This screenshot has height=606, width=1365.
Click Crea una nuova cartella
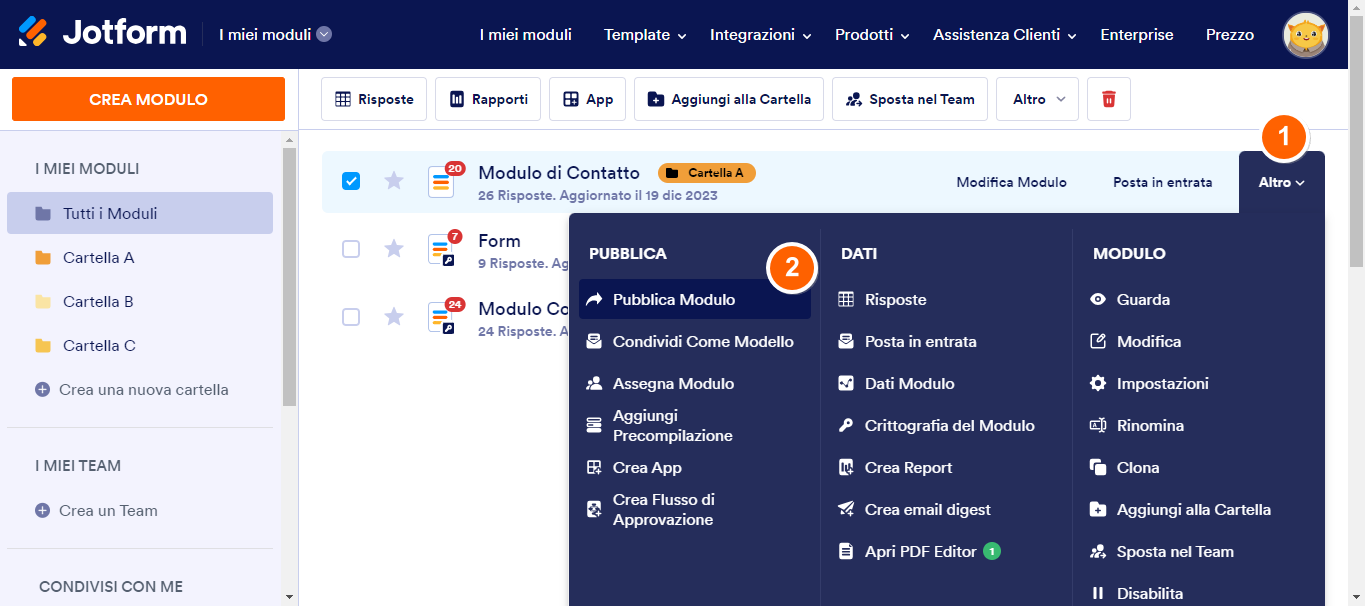(x=132, y=389)
